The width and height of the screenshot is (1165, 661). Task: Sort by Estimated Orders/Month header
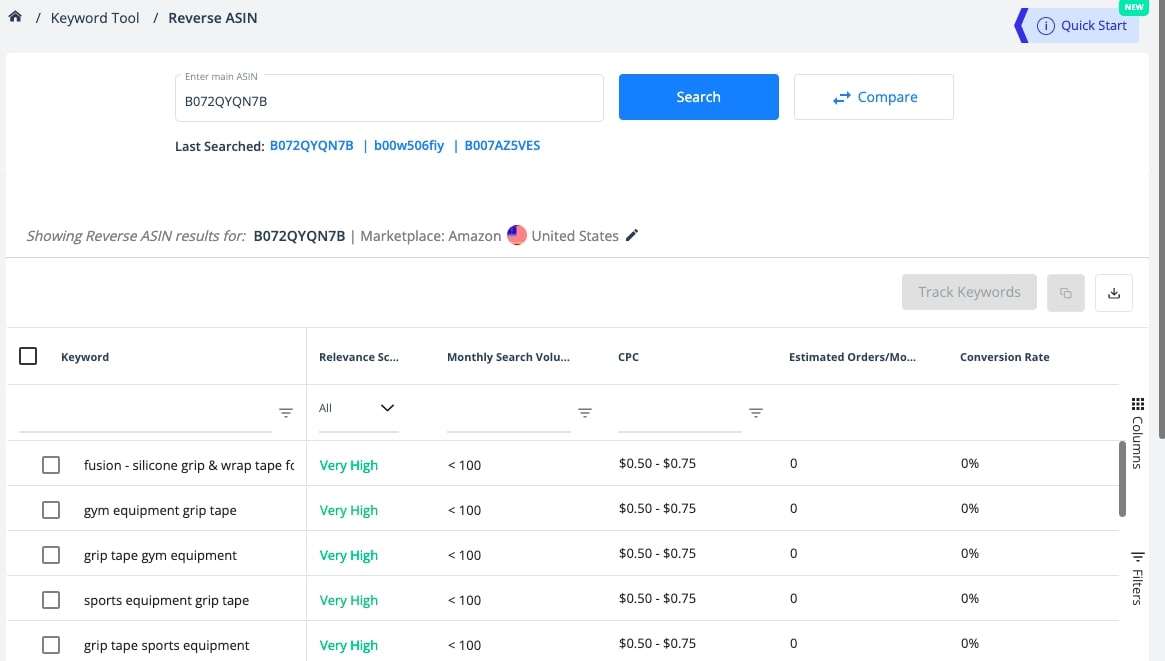[x=852, y=357]
